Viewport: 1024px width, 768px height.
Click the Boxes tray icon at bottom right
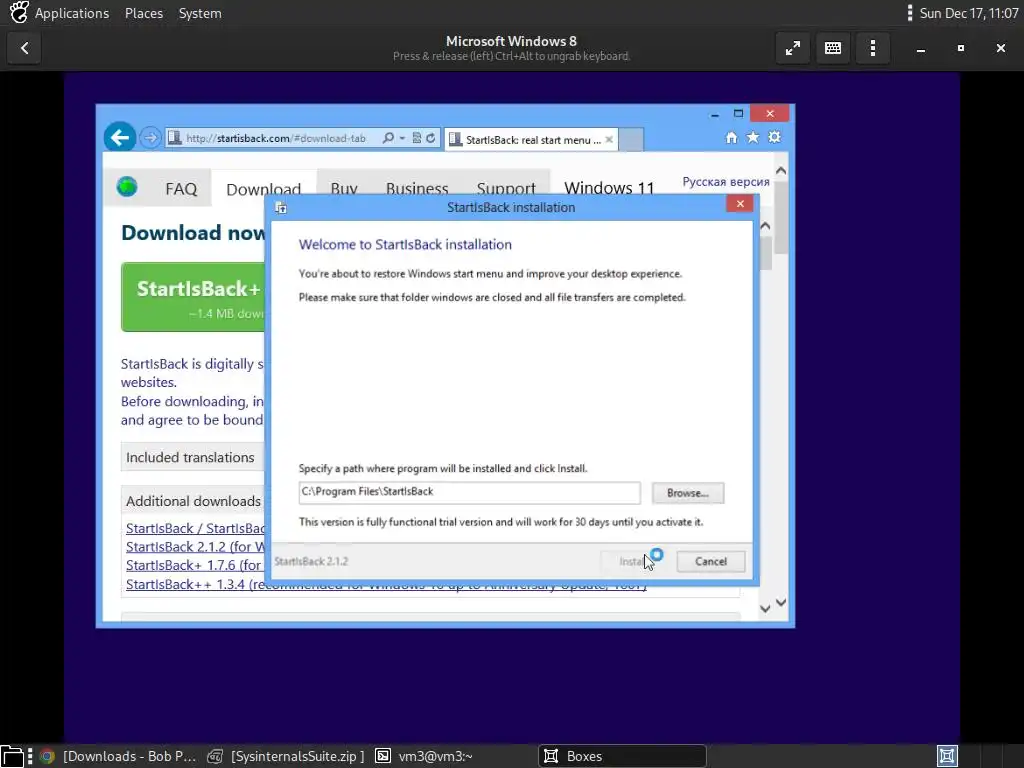947,756
